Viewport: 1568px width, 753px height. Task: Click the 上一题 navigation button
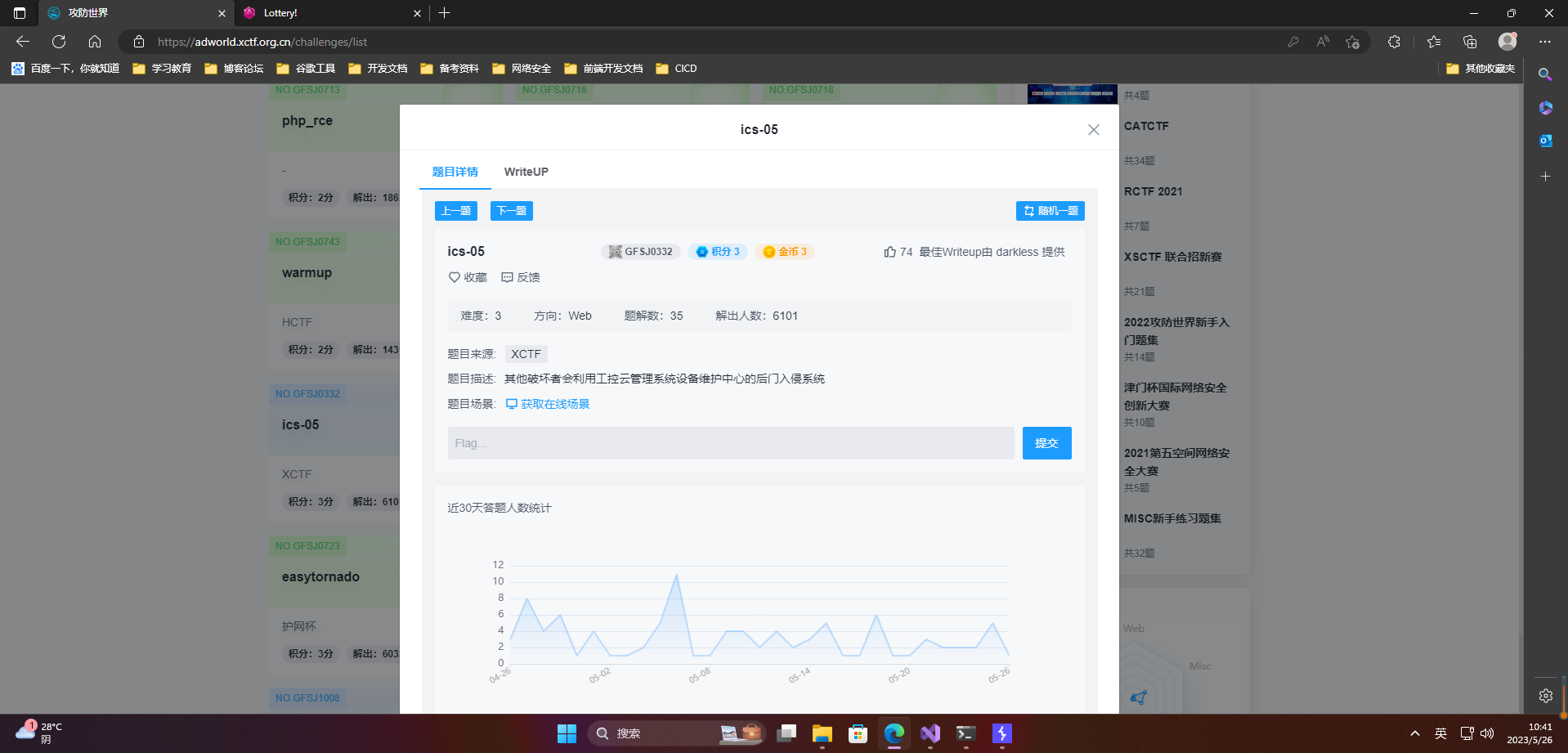(455, 210)
